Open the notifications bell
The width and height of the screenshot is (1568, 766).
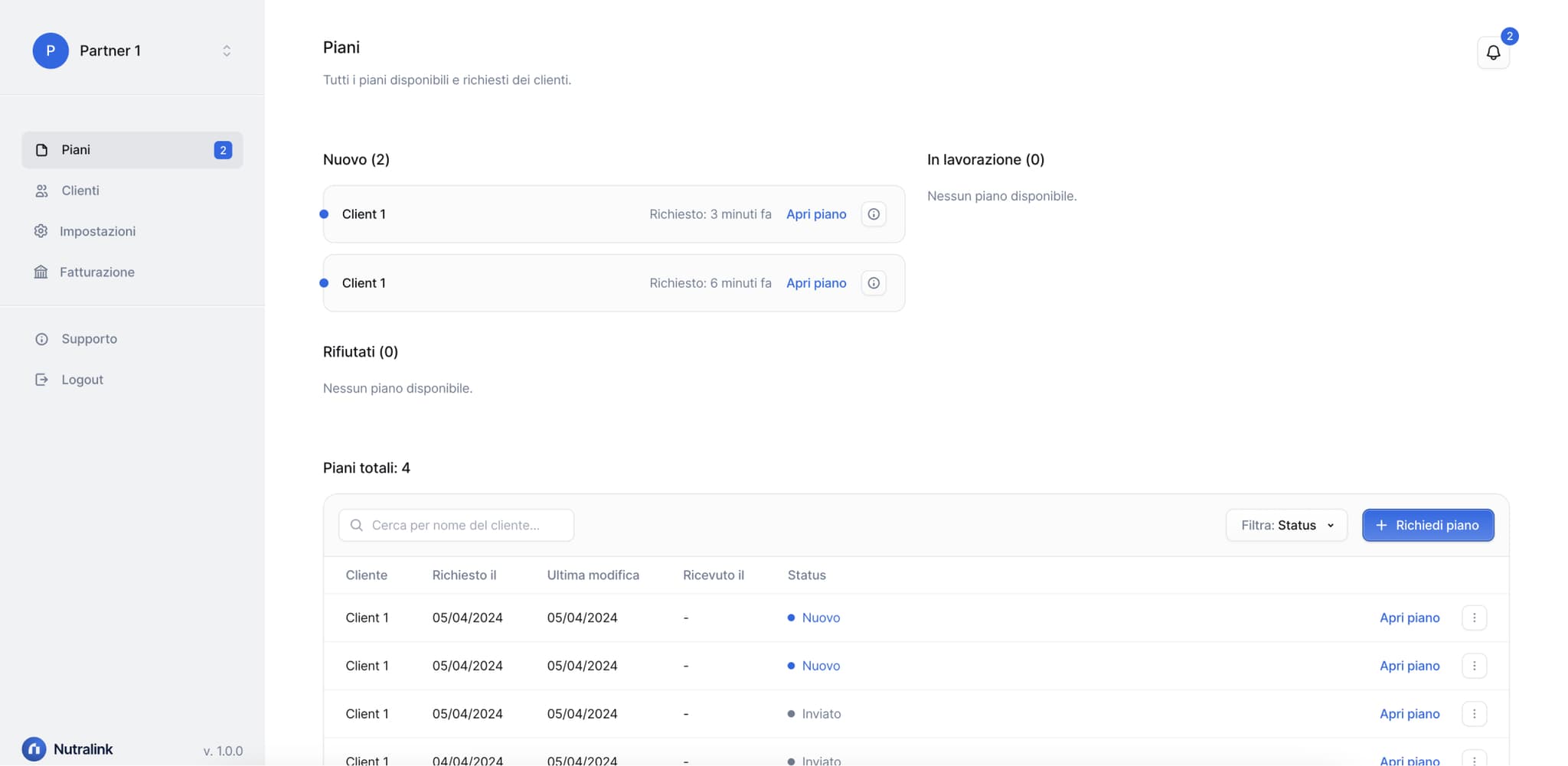coord(1492,53)
